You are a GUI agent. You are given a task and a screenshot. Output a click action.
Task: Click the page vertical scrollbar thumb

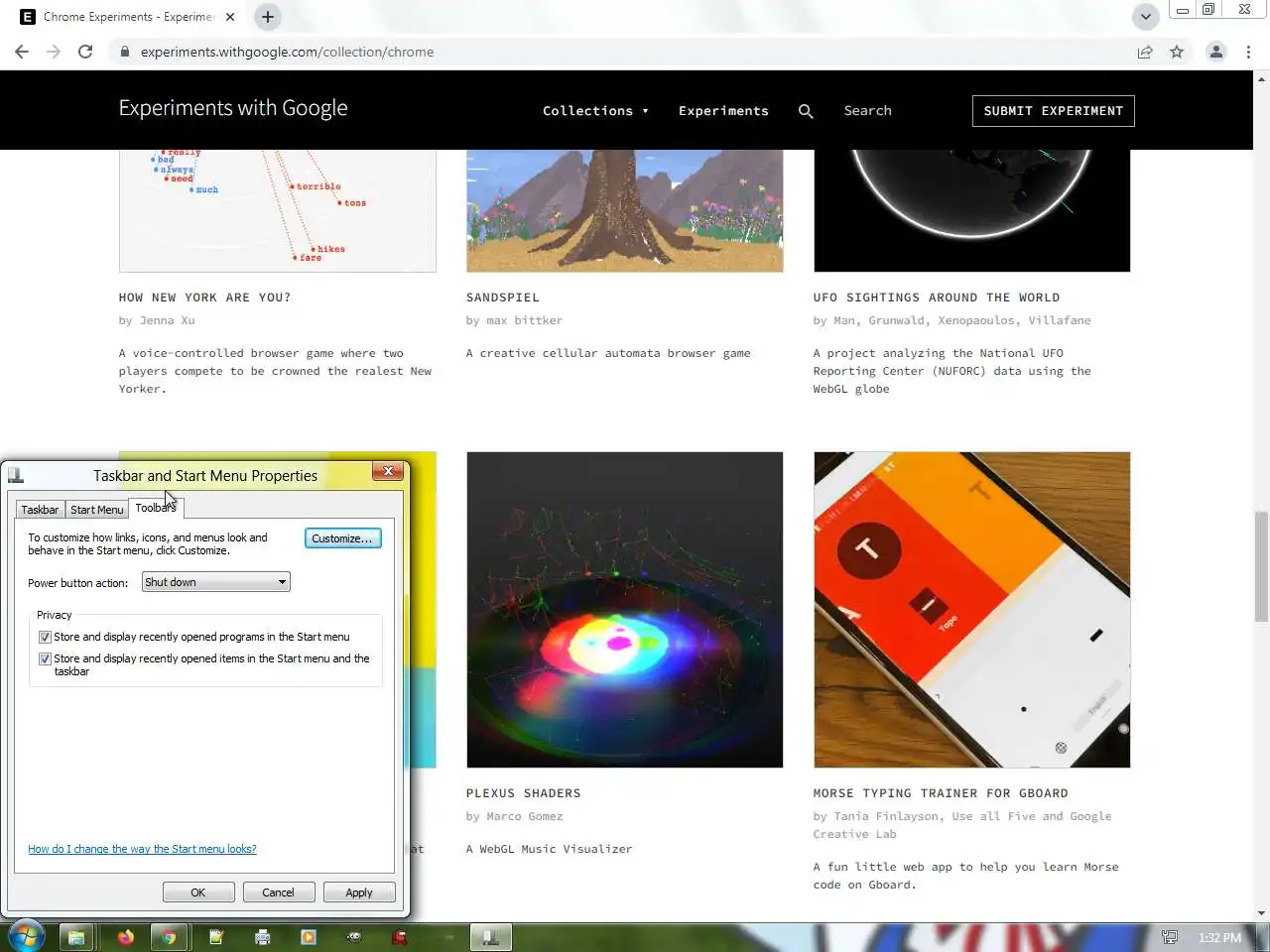point(1262,566)
